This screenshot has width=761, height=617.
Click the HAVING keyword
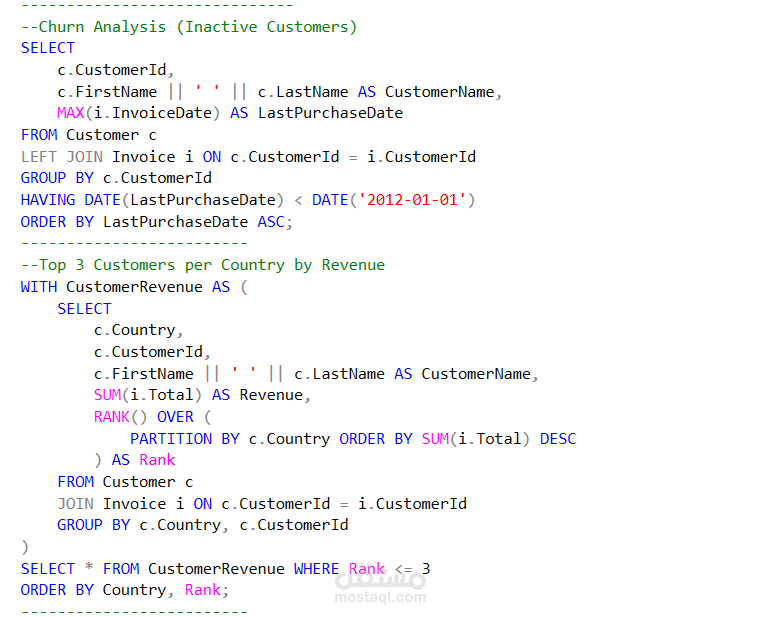coord(48,200)
